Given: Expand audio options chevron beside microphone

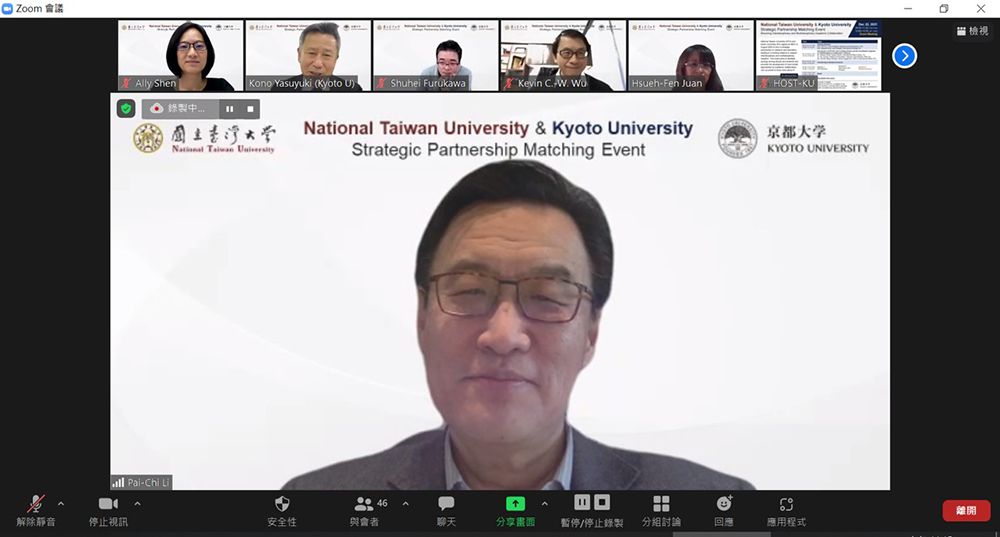Looking at the screenshot, I should (62, 503).
